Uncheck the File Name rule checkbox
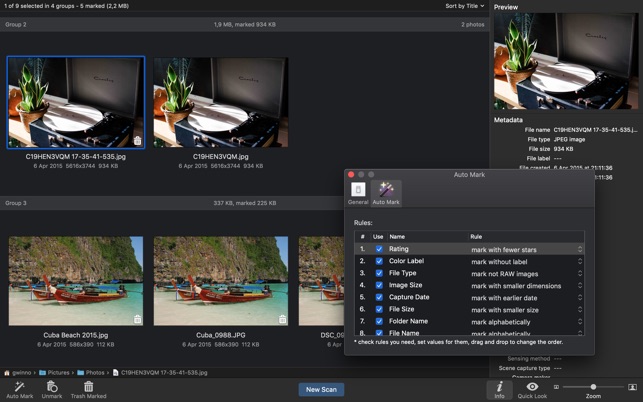 (379, 333)
